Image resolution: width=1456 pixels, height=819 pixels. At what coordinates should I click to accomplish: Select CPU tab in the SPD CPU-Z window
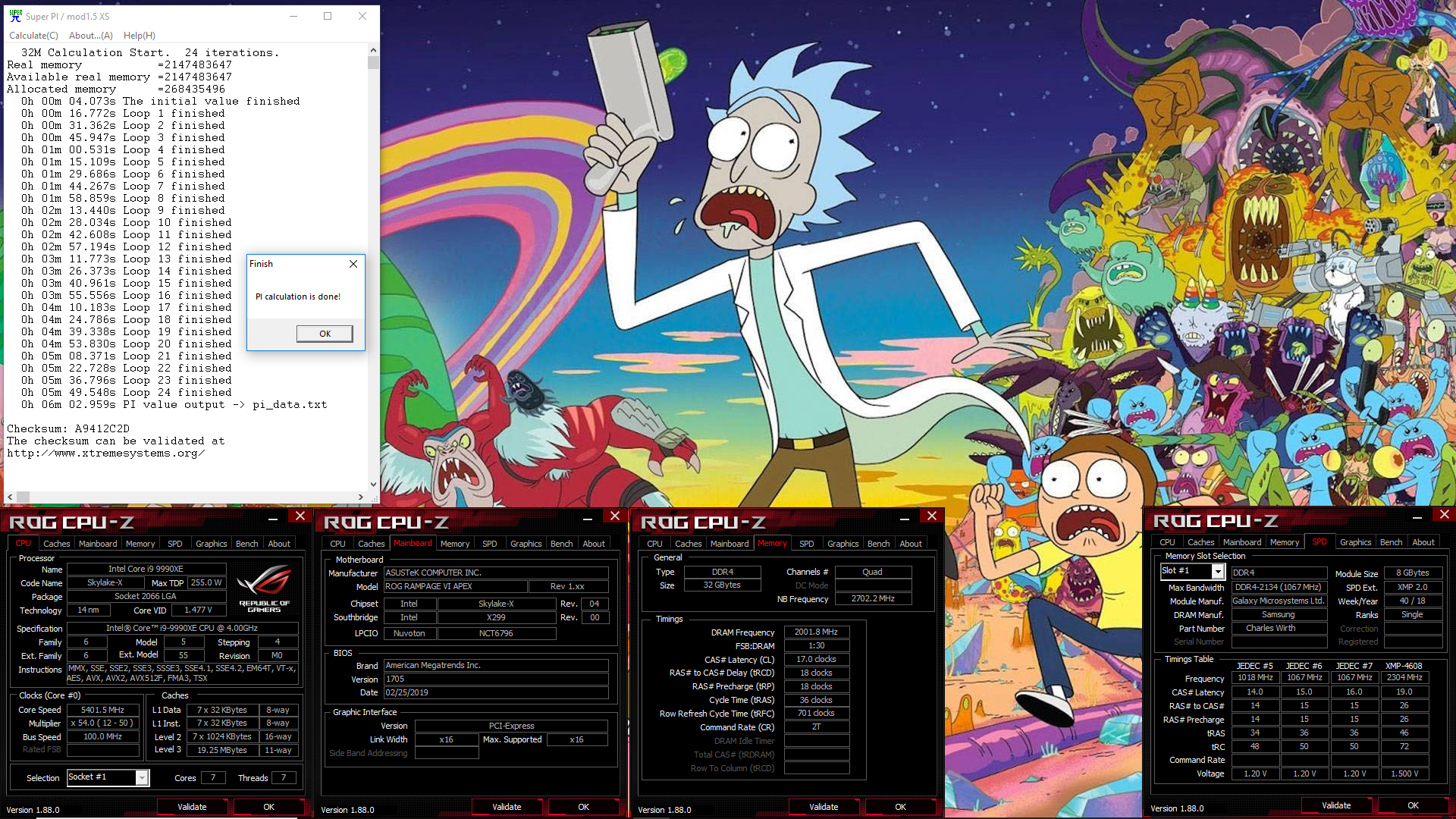click(x=1167, y=542)
